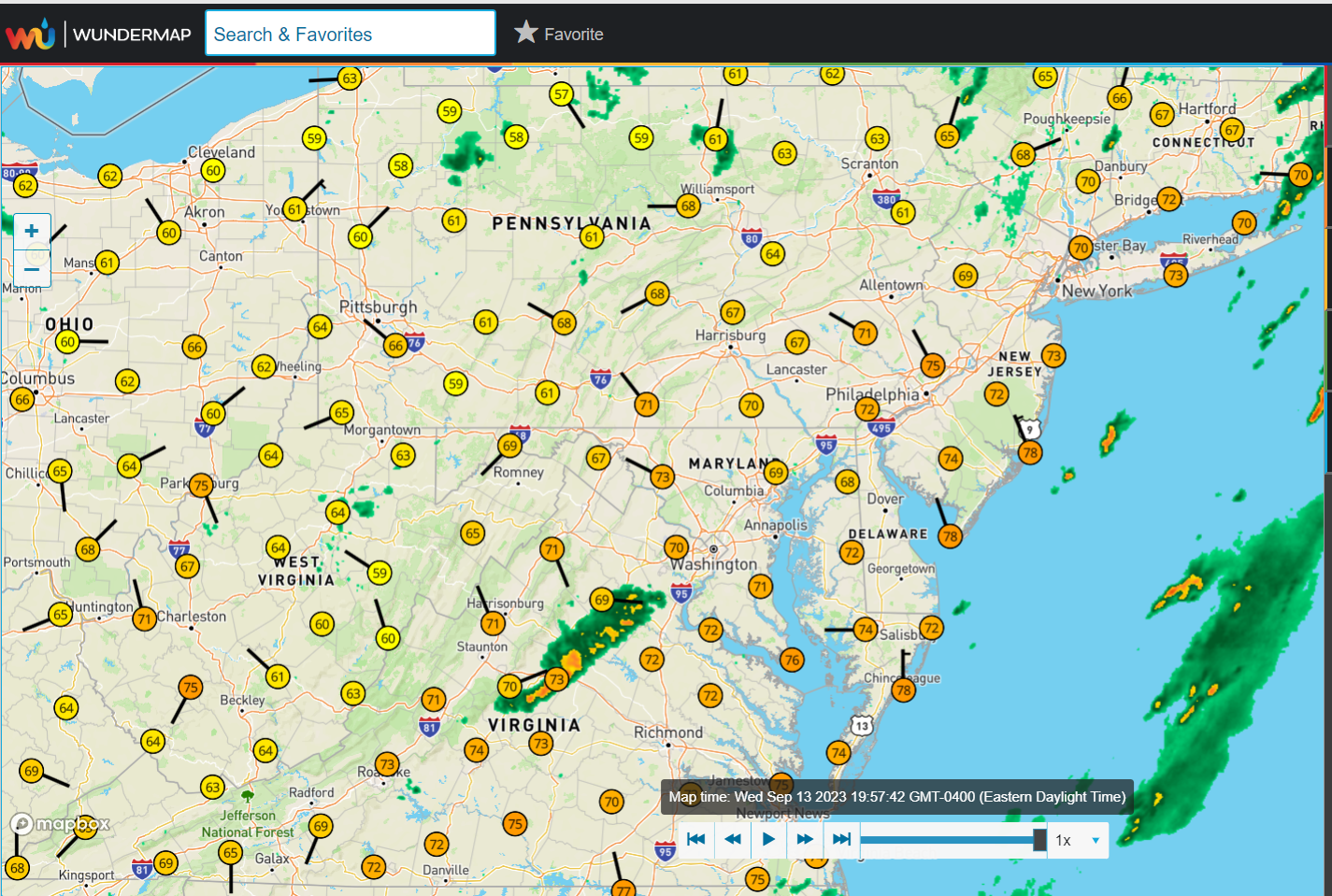Toggle the Favorite star
Image resolution: width=1332 pixels, height=896 pixels.
pyautogui.click(x=559, y=34)
